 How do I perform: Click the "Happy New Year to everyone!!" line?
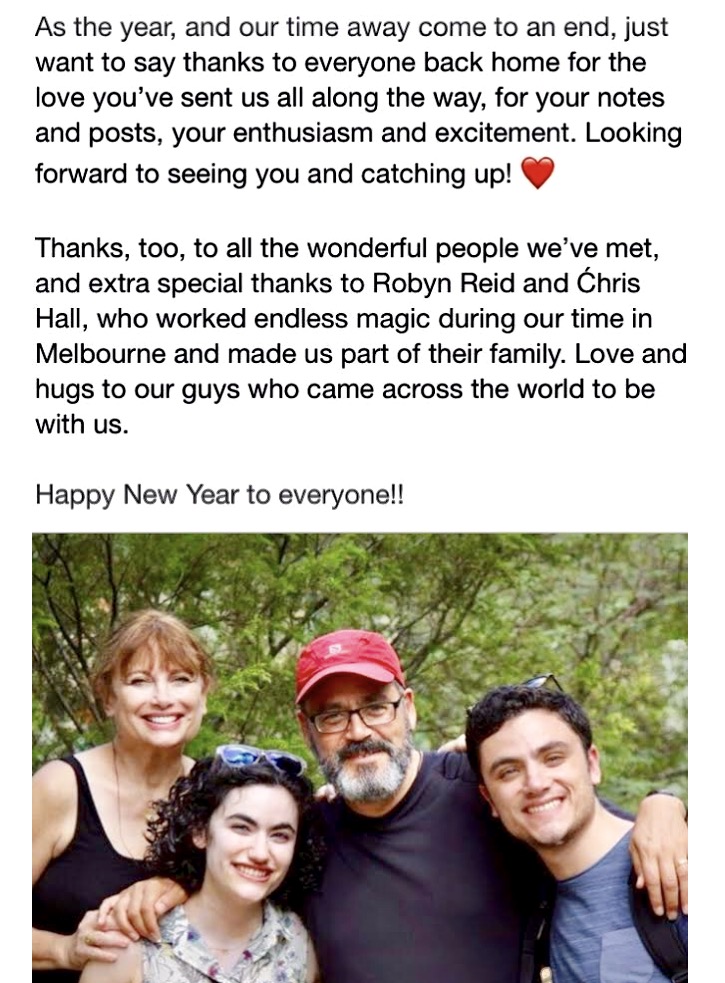[x=219, y=494]
